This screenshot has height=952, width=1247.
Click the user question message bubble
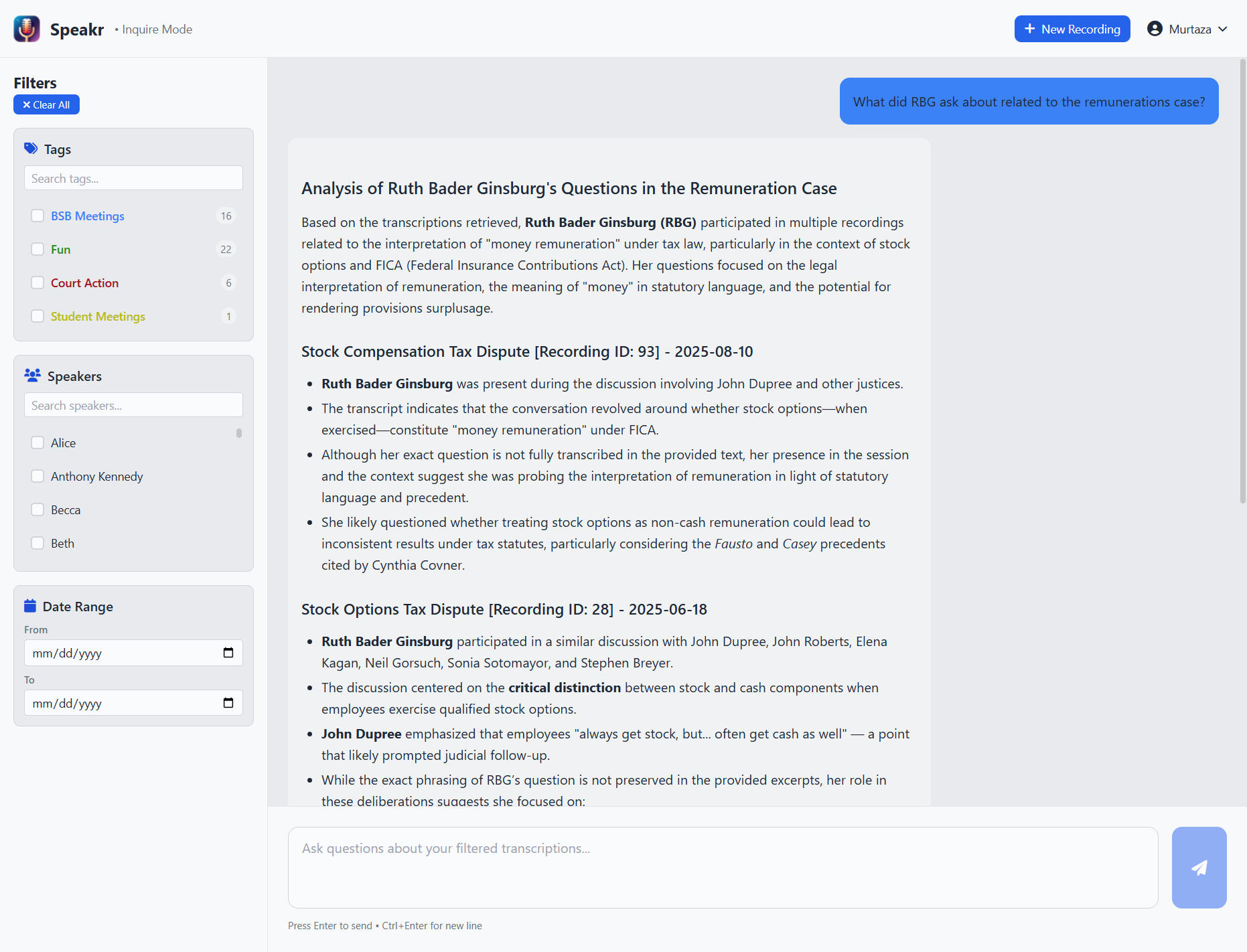pos(1029,101)
